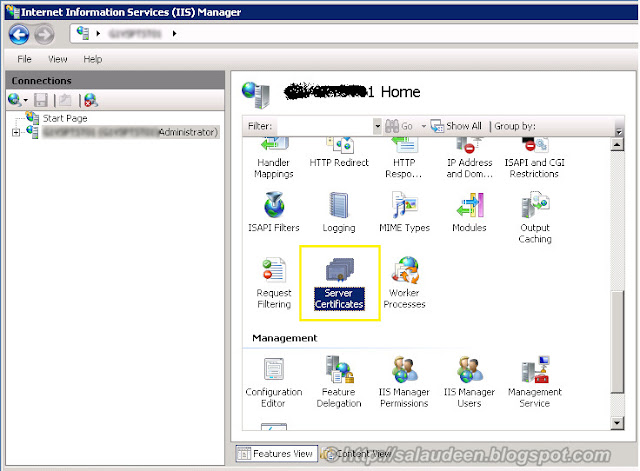Click the Forward navigation arrow
The height and width of the screenshot is (471, 640).
click(x=44, y=34)
